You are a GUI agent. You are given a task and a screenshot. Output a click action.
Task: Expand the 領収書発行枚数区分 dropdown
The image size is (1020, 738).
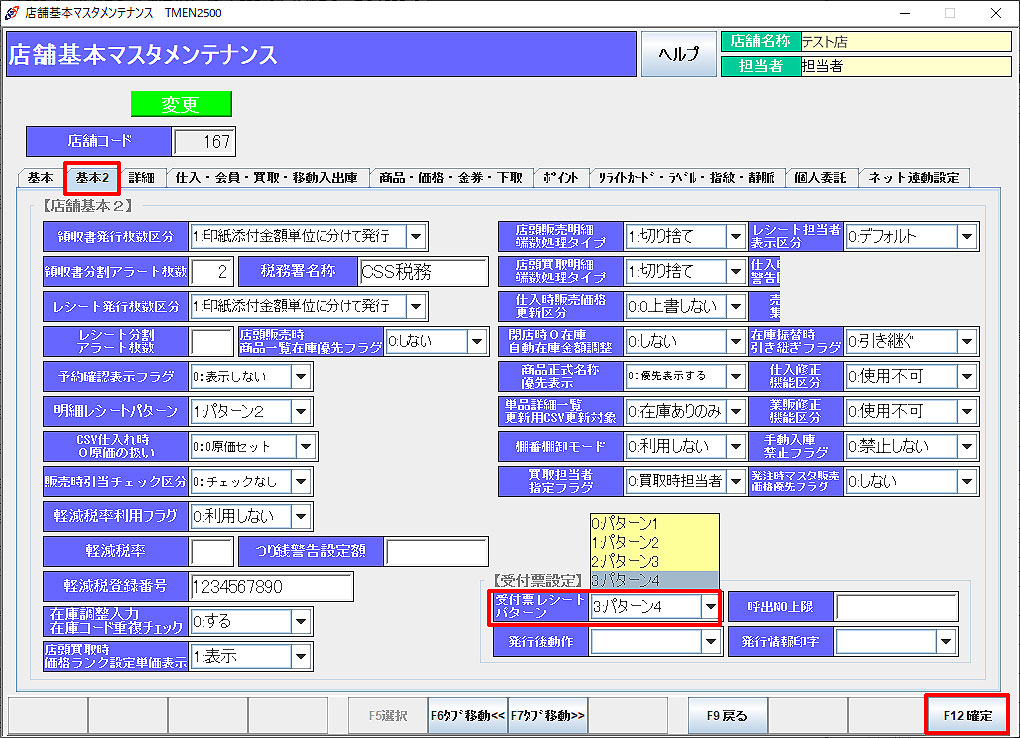(416, 237)
